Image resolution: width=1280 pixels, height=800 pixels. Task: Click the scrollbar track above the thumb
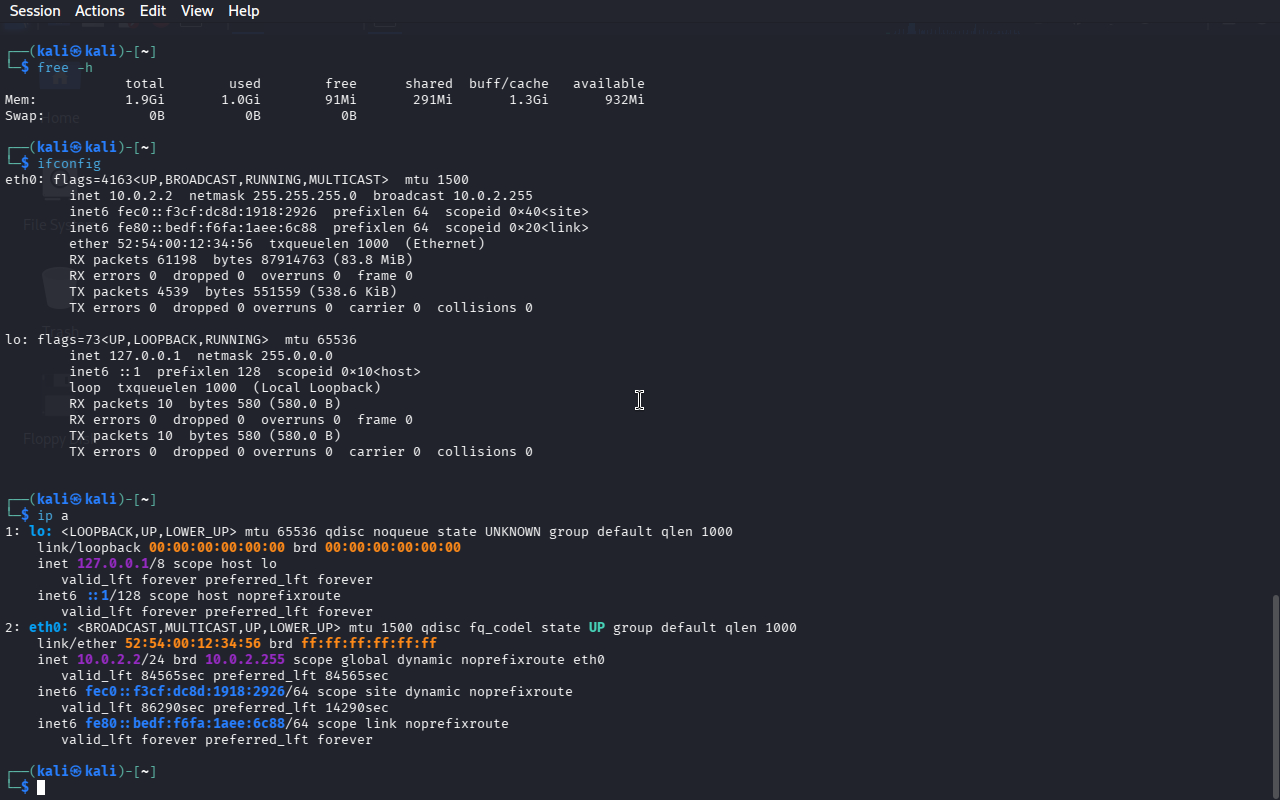pos(1274,300)
